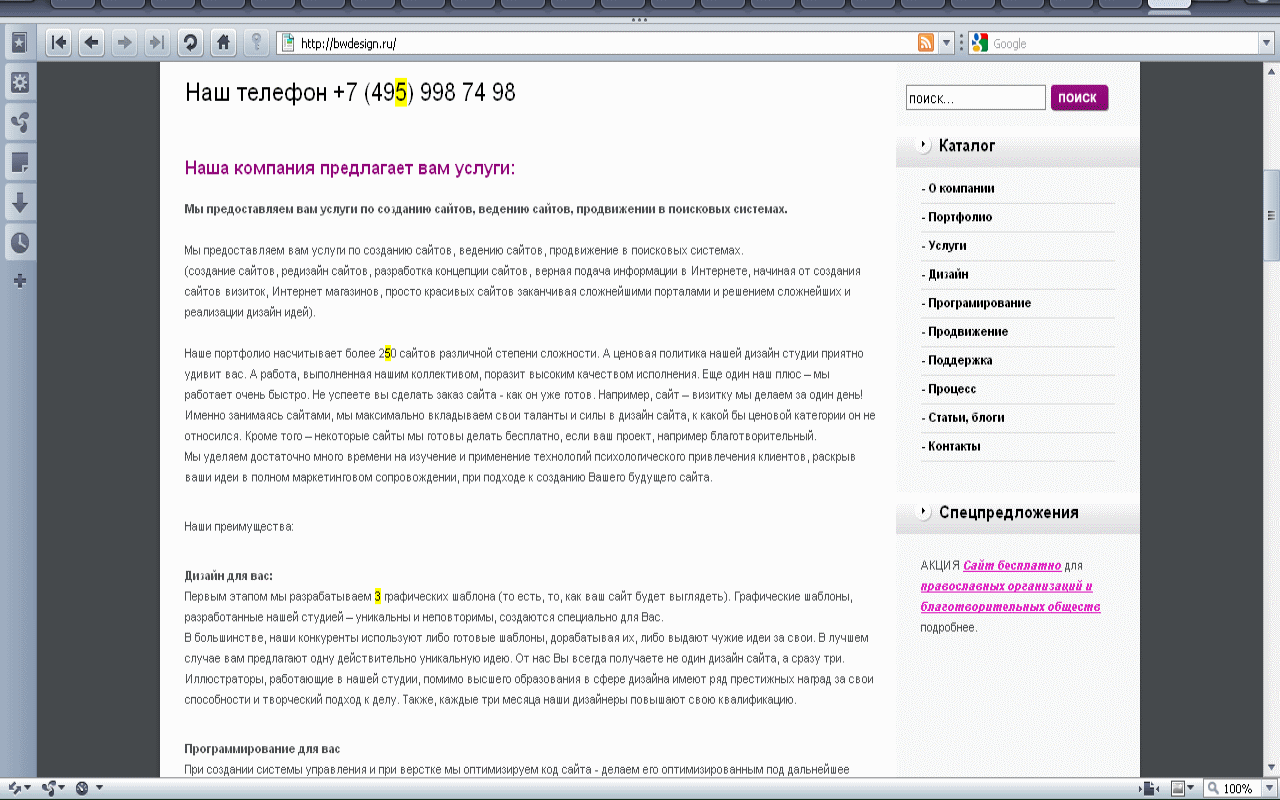Add a new sidebar panel with plus icon

pos(20,280)
